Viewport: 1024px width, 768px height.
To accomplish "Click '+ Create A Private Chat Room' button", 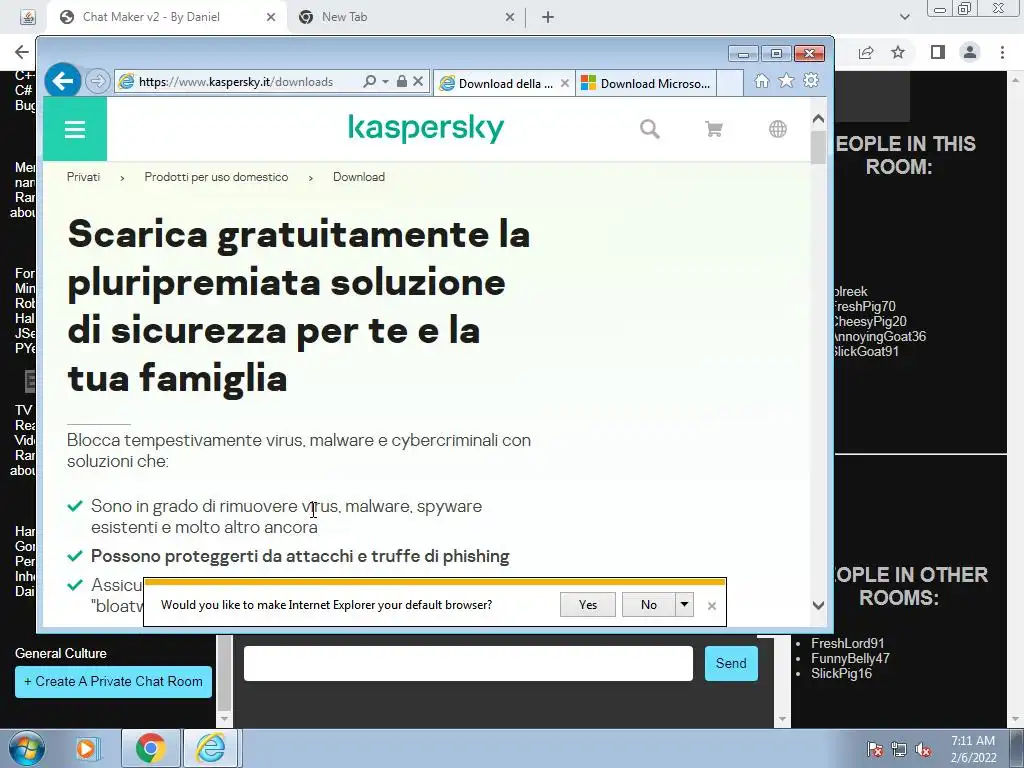I will [114, 682].
